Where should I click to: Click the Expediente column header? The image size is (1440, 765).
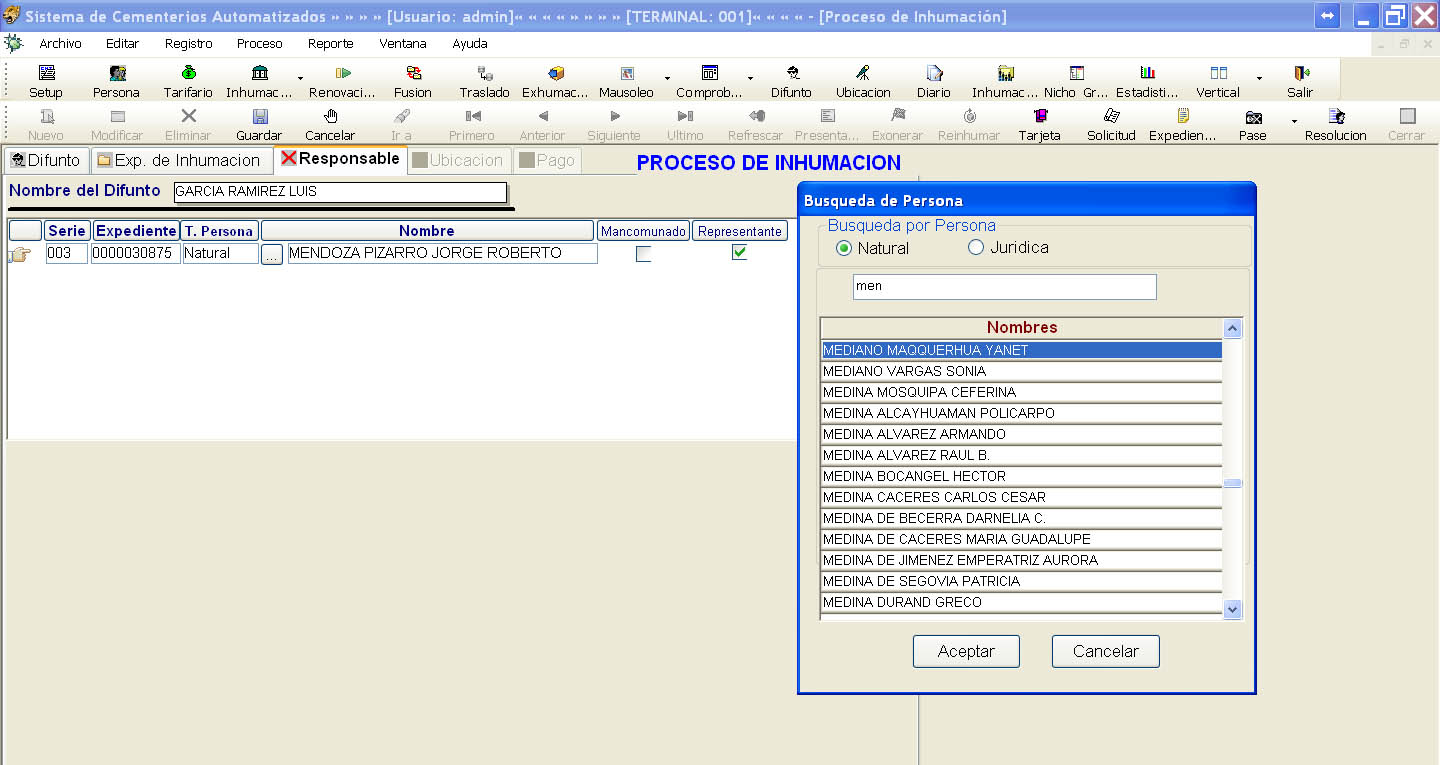tap(135, 231)
